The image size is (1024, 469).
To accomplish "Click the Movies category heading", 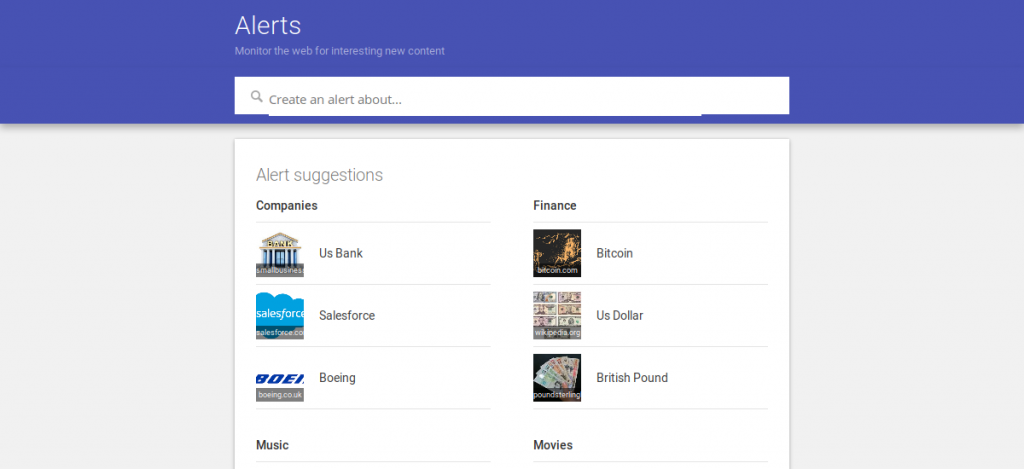I will [553, 445].
